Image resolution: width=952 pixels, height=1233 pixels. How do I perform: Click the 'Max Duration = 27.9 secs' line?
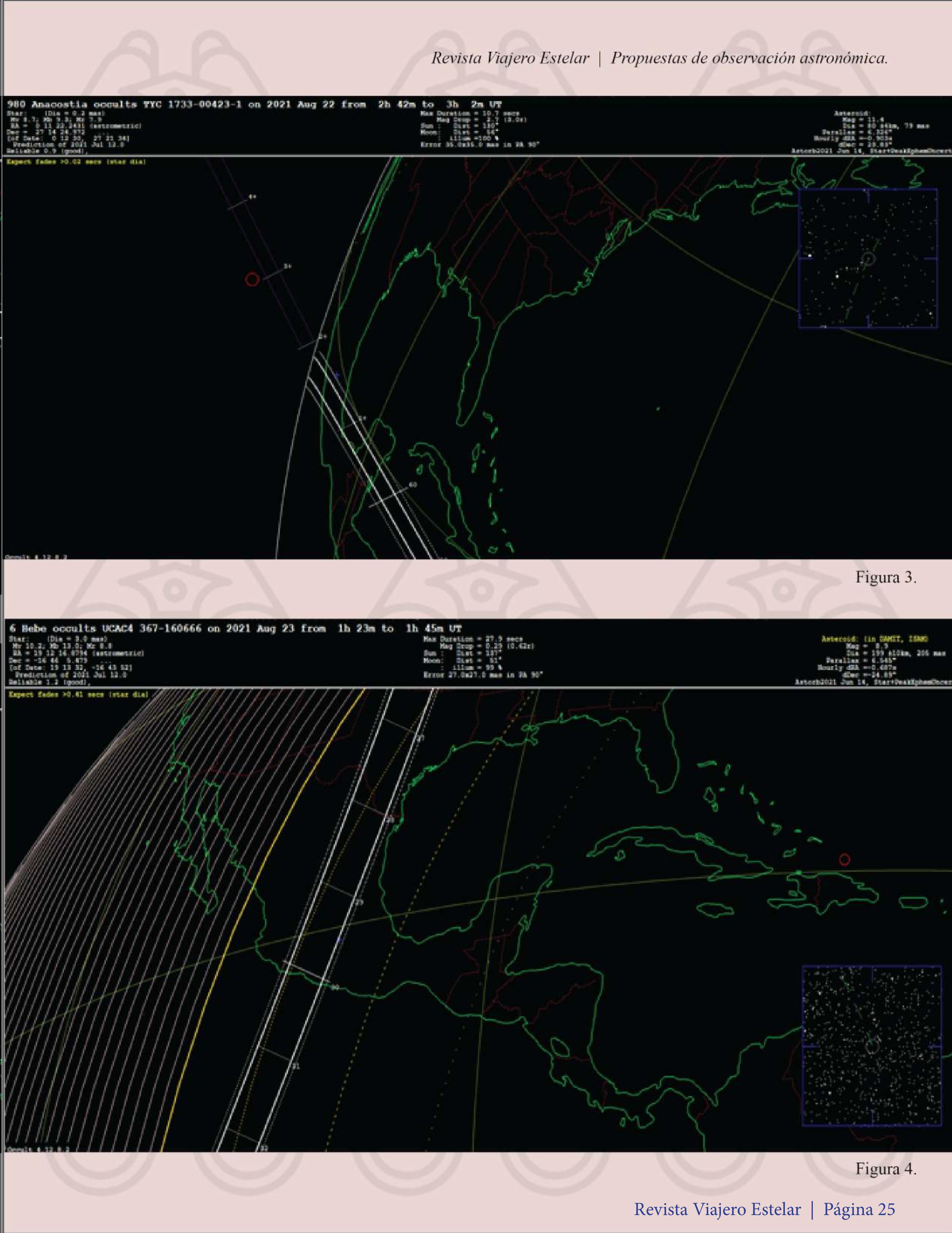click(x=473, y=639)
